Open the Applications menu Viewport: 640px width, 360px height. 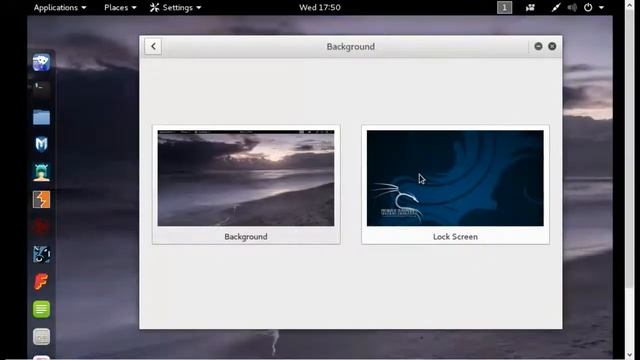click(x=60, y=7)
